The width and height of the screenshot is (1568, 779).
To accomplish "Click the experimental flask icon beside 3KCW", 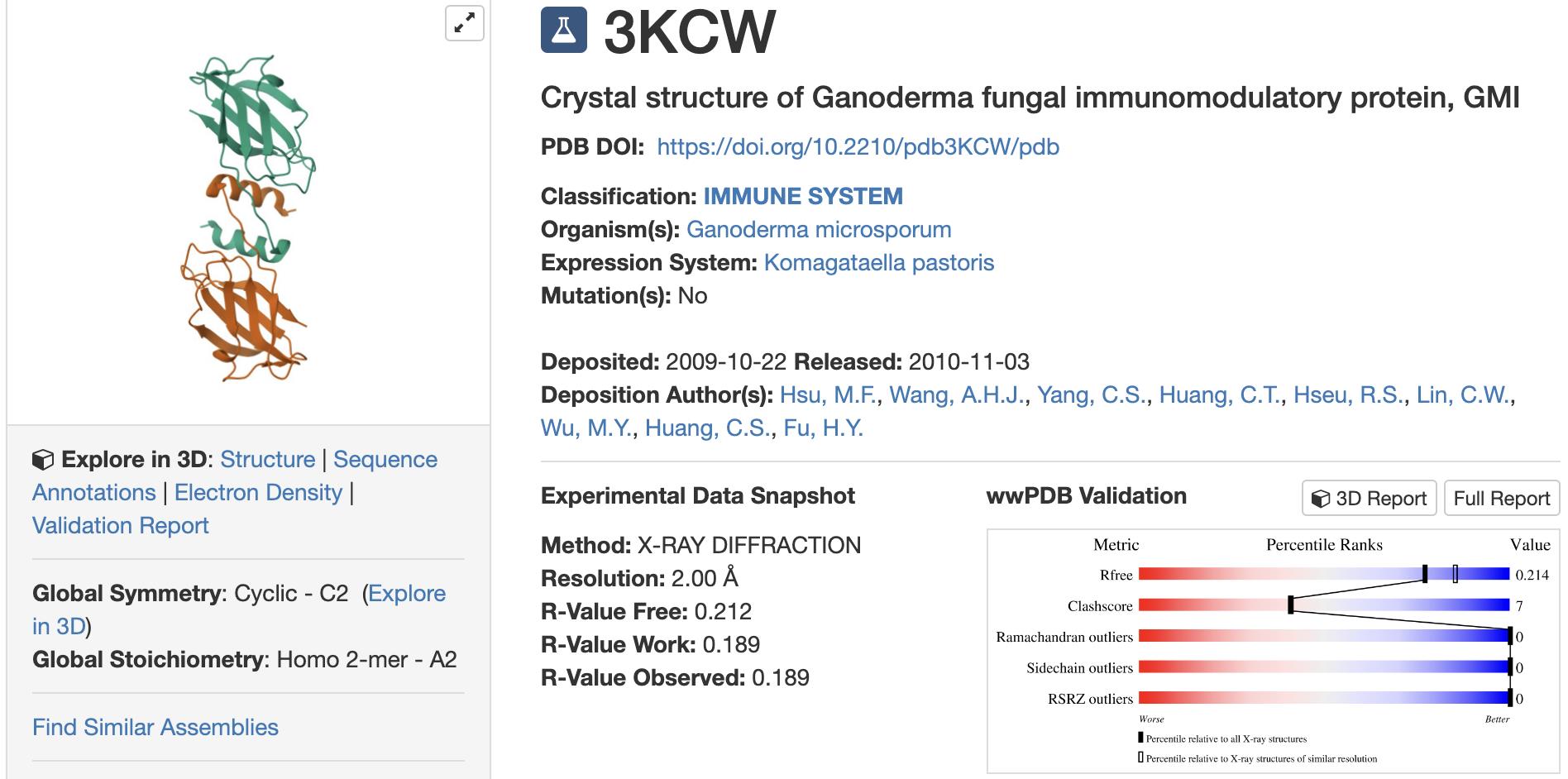I will click(564, 31).
